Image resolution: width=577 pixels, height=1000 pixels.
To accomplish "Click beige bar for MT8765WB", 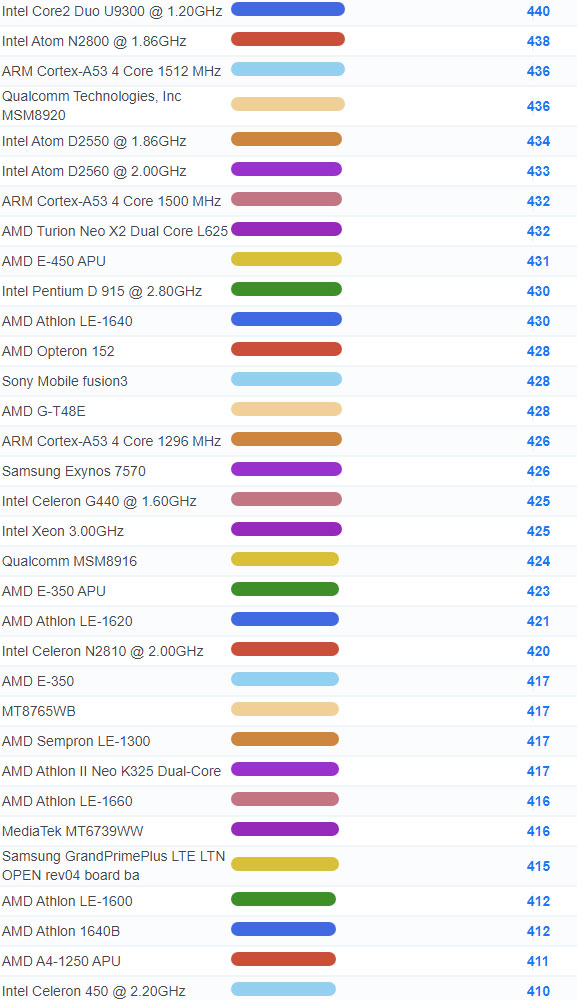I will pos(285,709).
